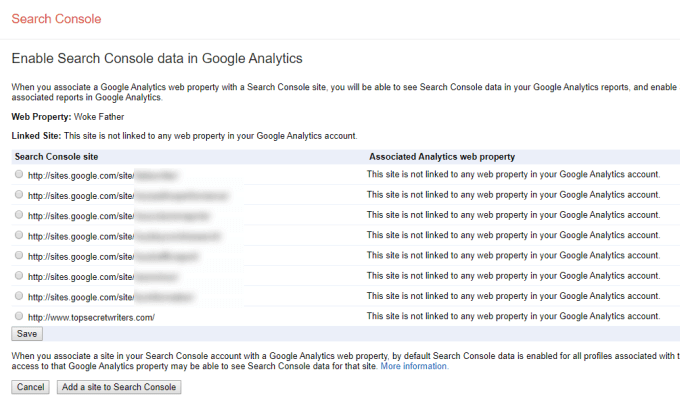Click the Enable Search Console data heading
Image resolution: width=680 pixels, height=401 pixels.
[156, 59]
